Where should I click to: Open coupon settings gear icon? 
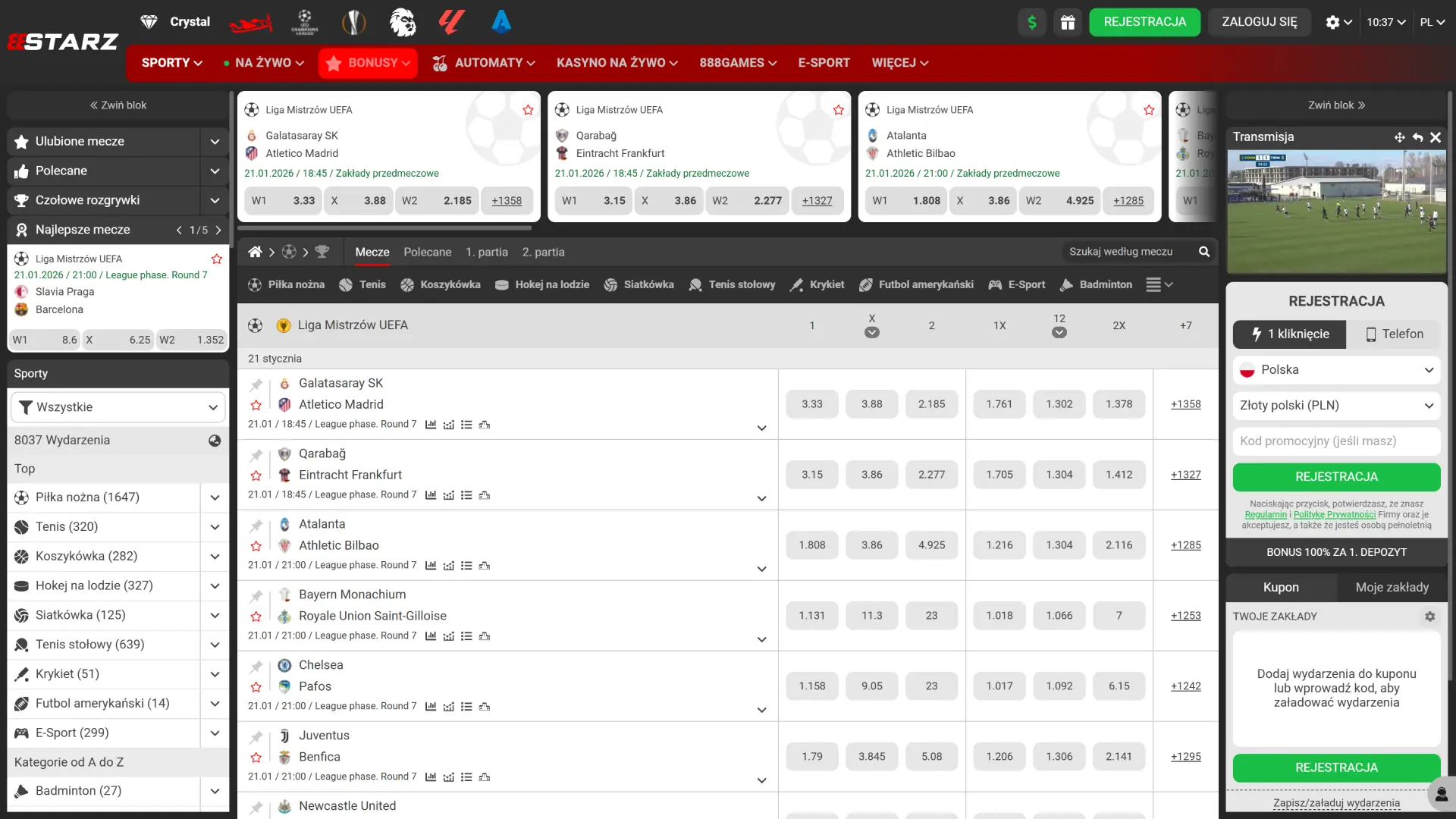click(x=1429, y=617)
